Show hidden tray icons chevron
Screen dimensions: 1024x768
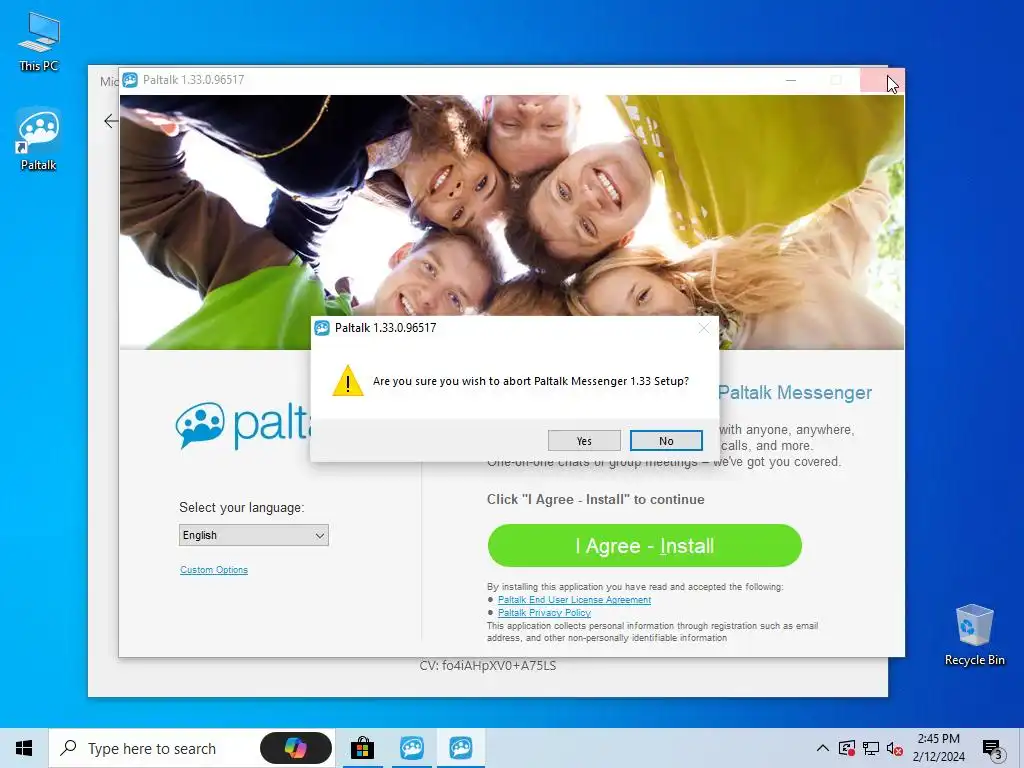coord(823,748)
